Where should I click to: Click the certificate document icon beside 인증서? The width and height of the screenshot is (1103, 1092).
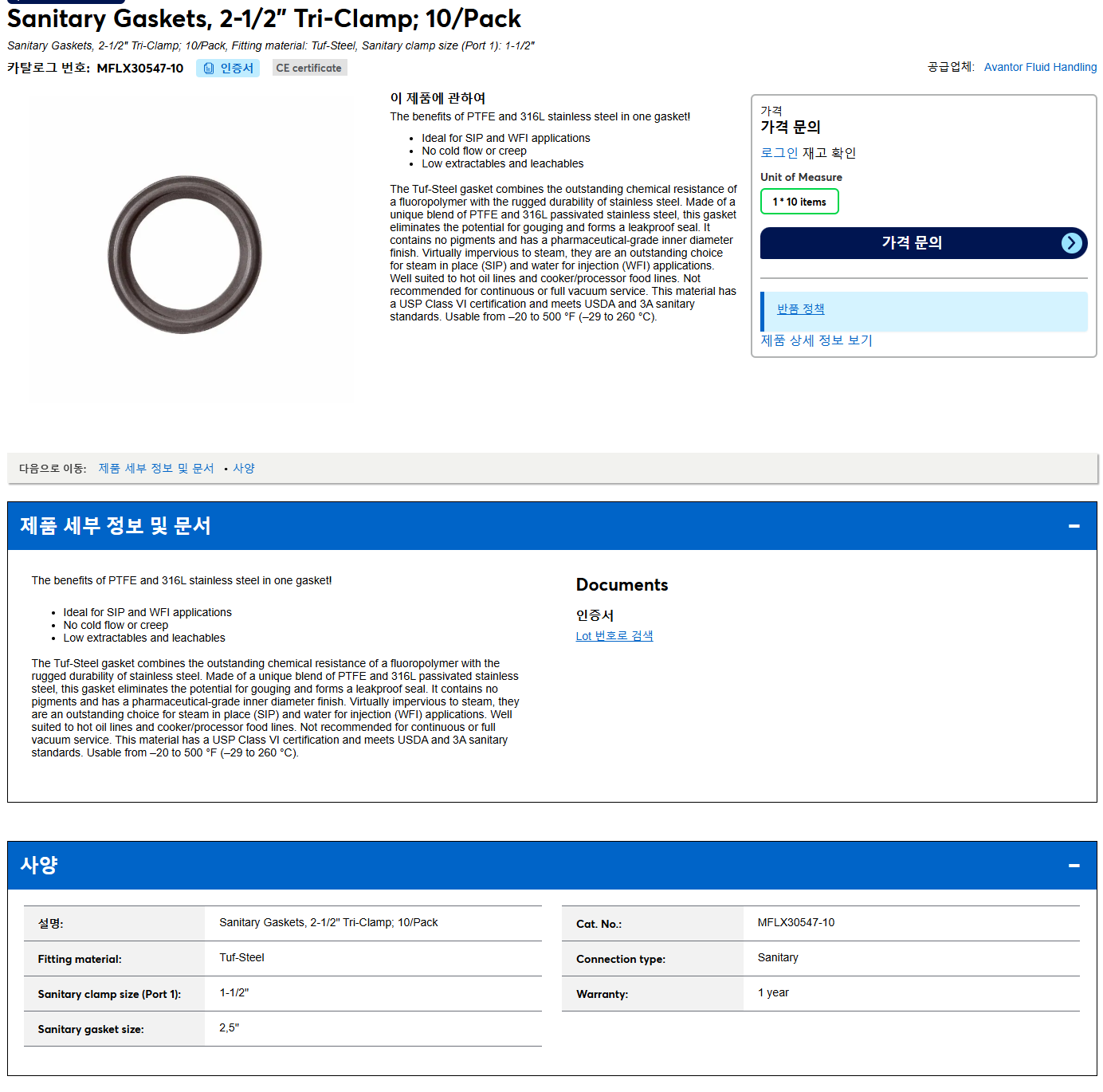coord(209,69)
